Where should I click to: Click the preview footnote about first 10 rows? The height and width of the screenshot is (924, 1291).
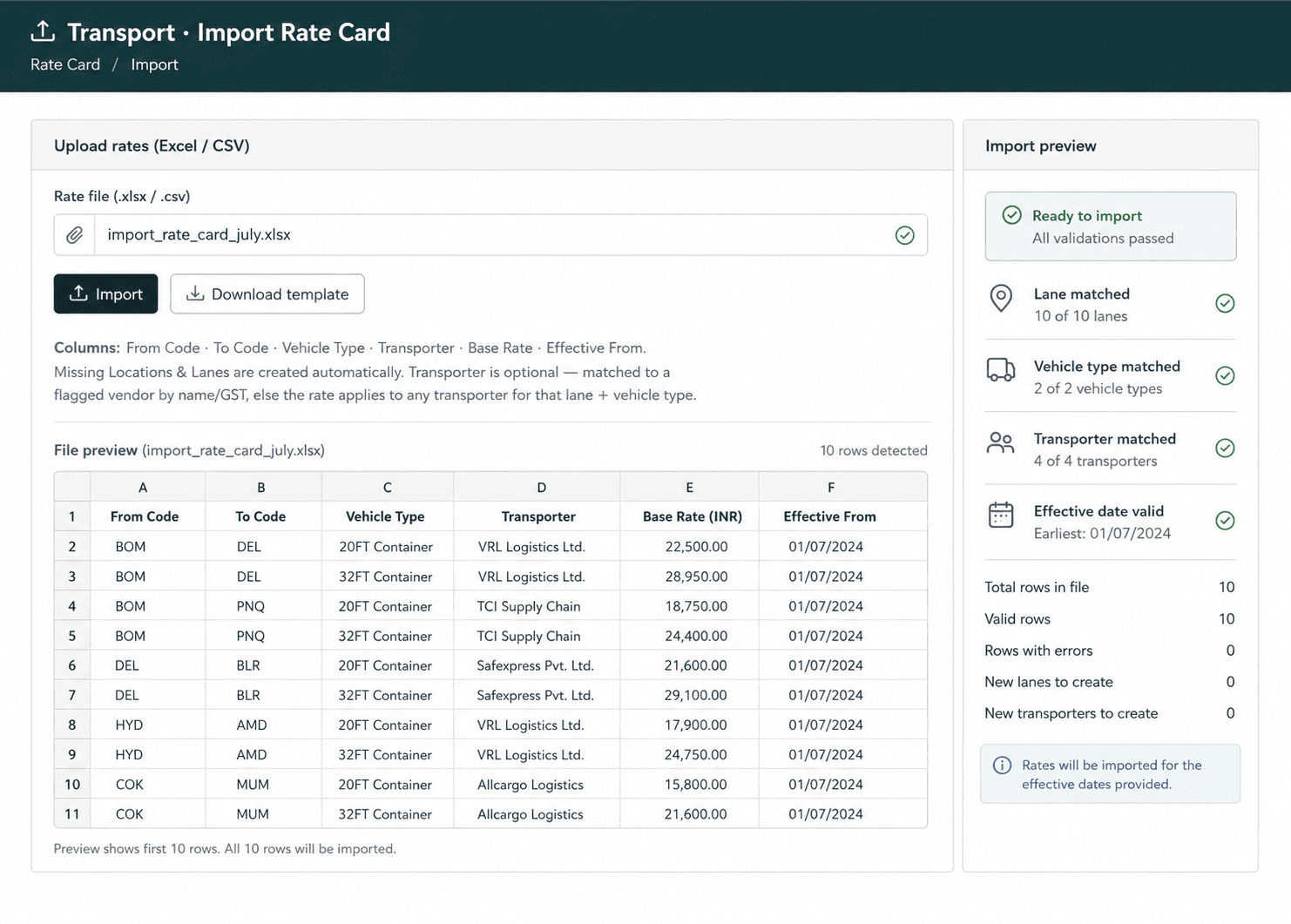[x=225, y=849]
